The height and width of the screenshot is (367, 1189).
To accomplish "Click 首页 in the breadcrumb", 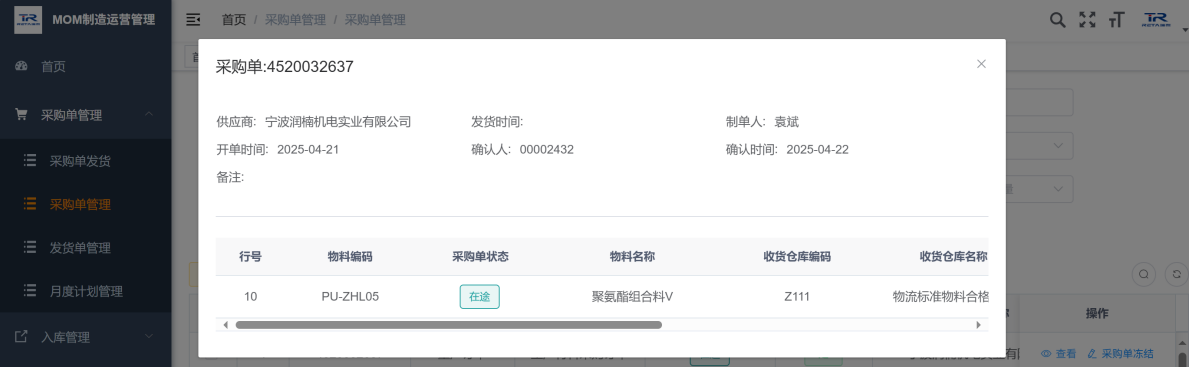I will point(234,20).
